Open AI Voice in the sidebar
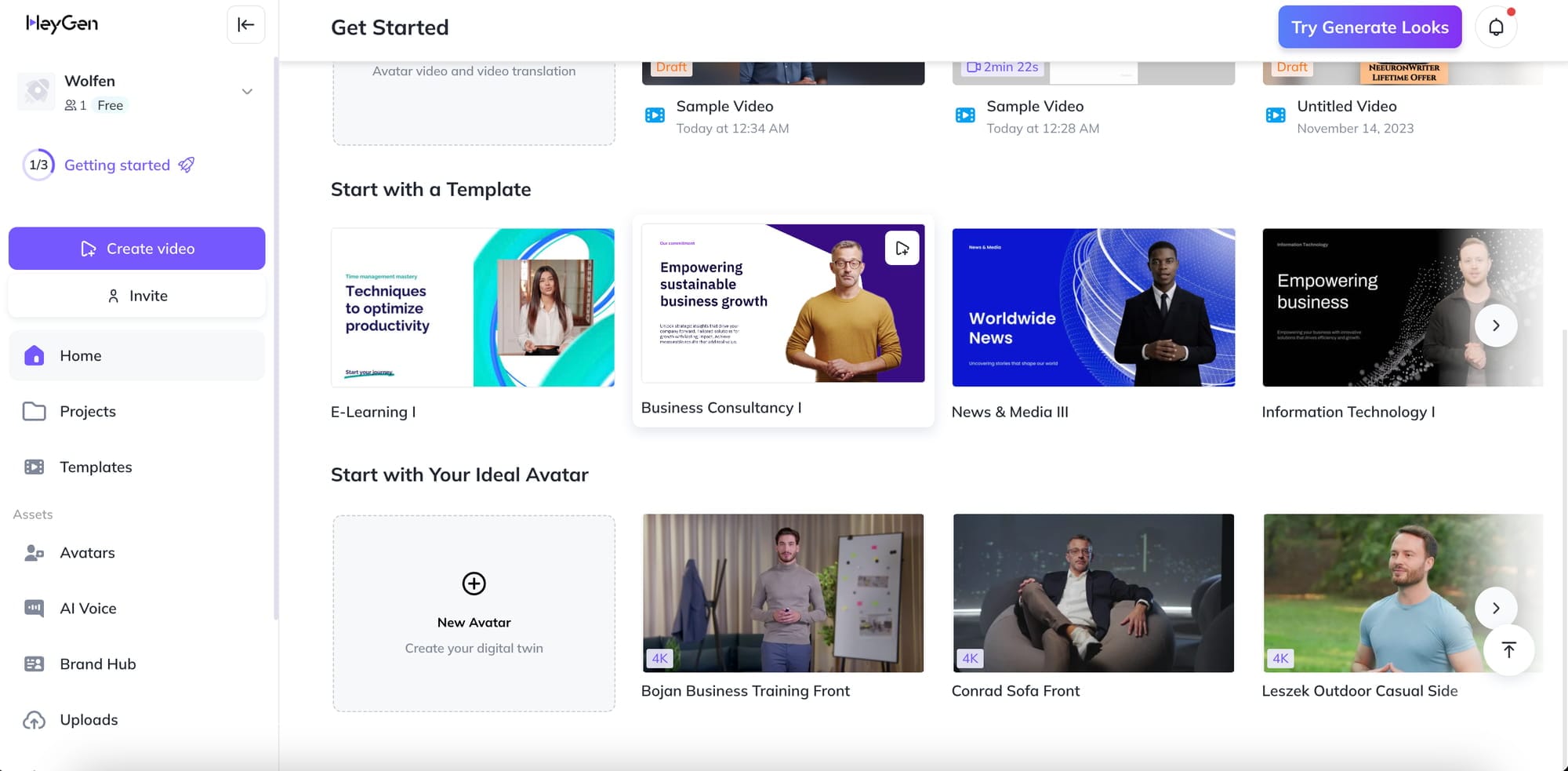 pos(137,608)
